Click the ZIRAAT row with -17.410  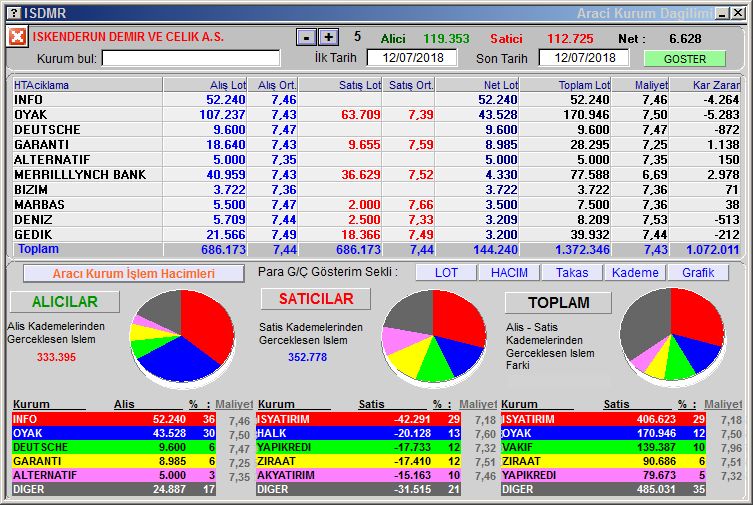coord(358,461)
